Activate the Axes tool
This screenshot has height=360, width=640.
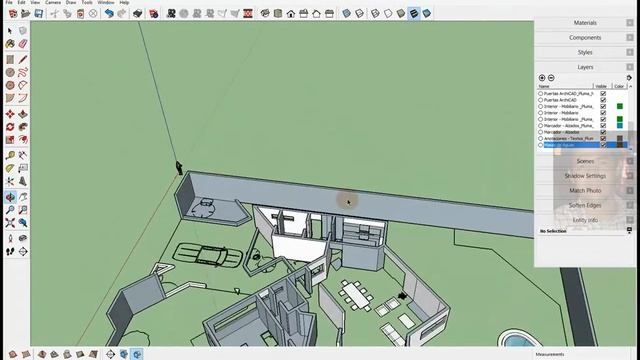coord(10,181)
